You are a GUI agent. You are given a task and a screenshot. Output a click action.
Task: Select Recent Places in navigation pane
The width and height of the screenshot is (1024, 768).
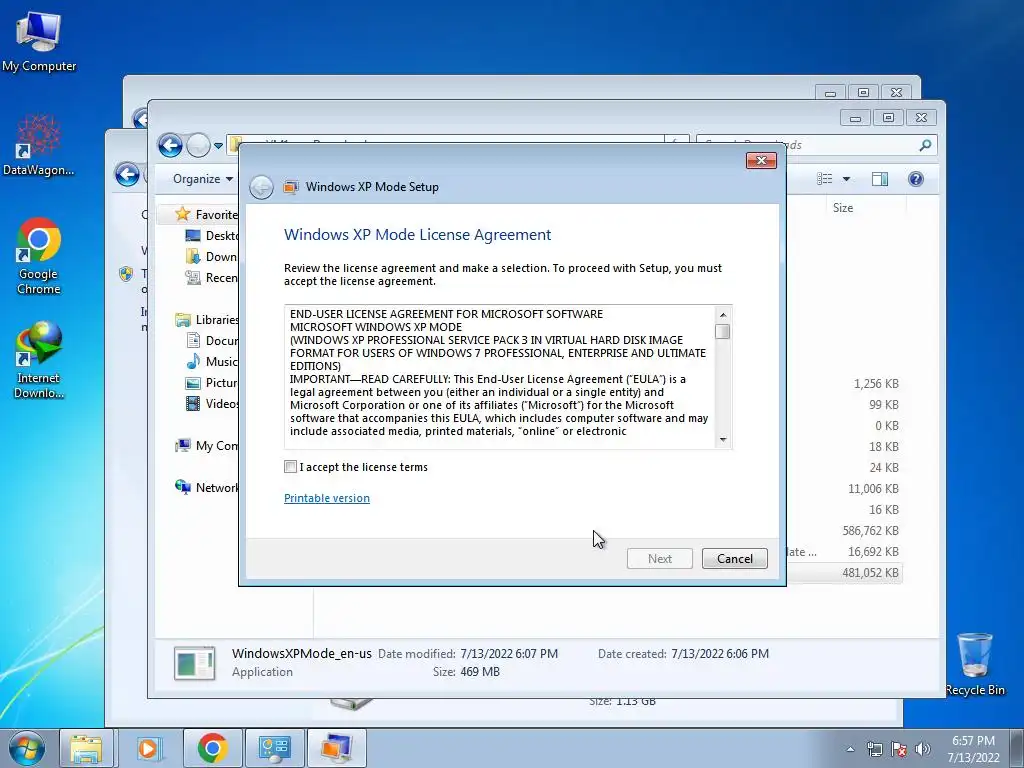tap(212, 278)
